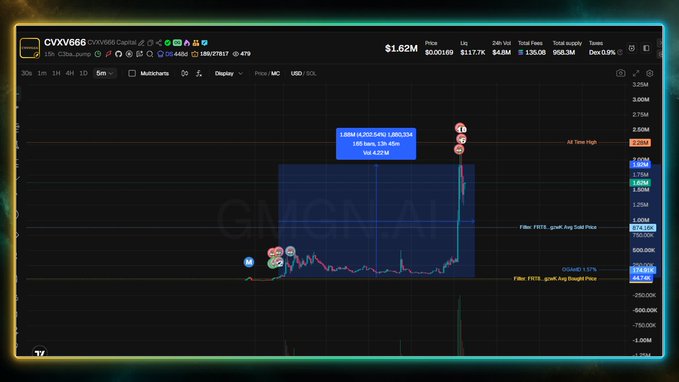Screen dimensions: 679x382
Task: Open the indicators fx icon
Action: 199,73
